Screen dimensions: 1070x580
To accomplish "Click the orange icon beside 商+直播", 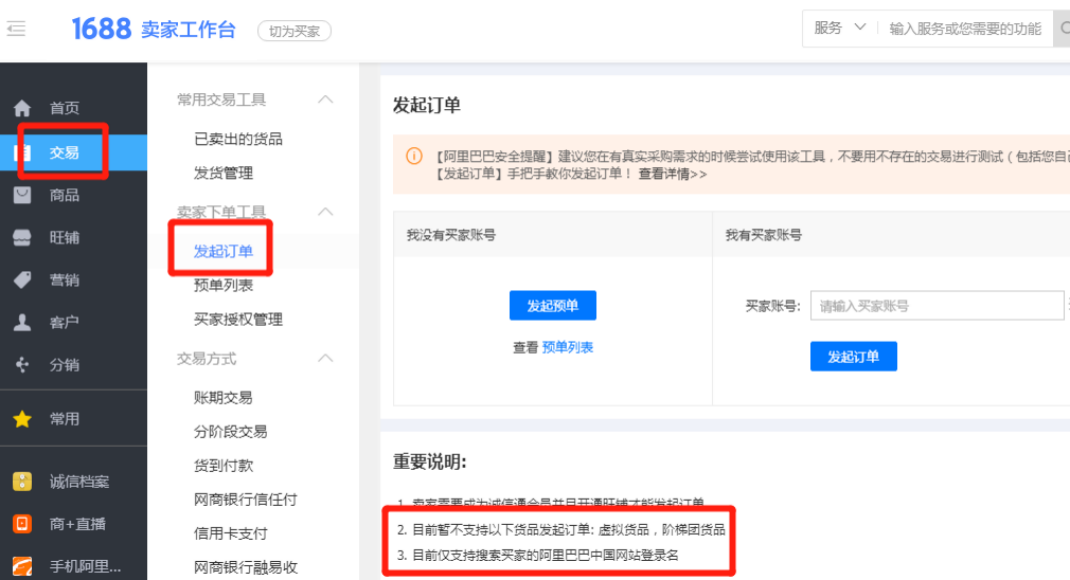I will tap(23, 524).
